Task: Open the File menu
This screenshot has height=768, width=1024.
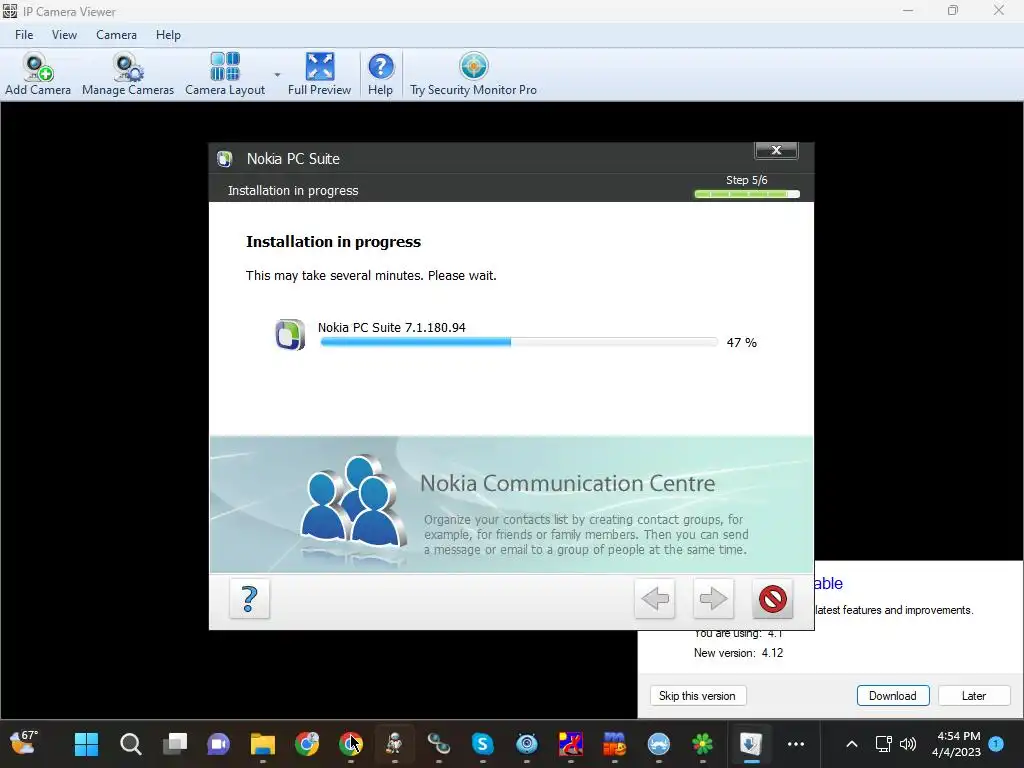Action: point(24,35)
